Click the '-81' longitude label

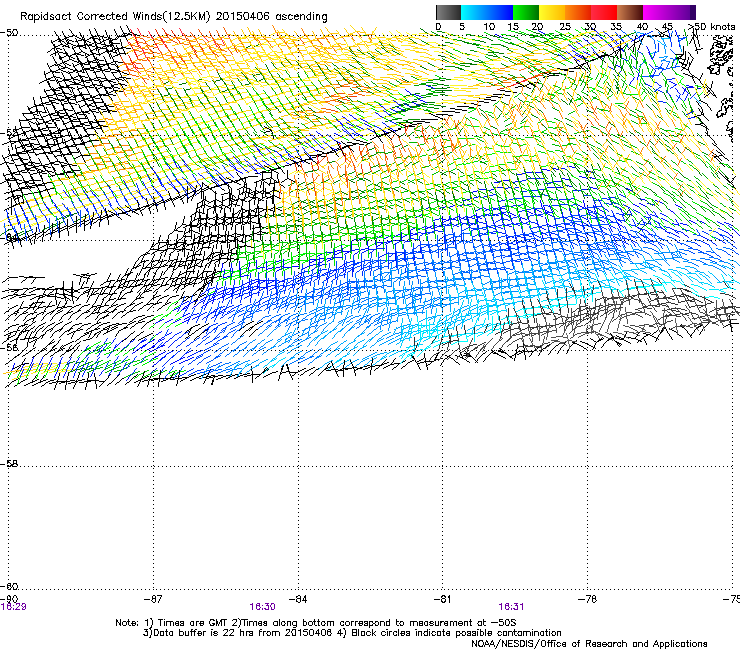point(443,599)
